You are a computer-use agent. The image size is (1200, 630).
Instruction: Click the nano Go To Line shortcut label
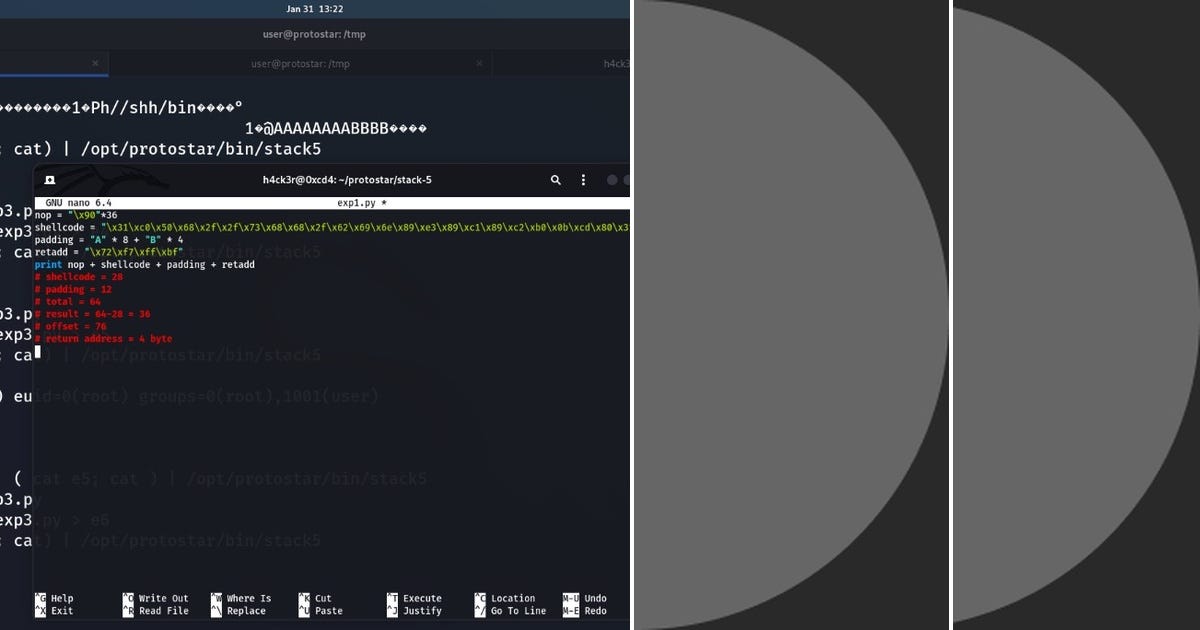518,611
